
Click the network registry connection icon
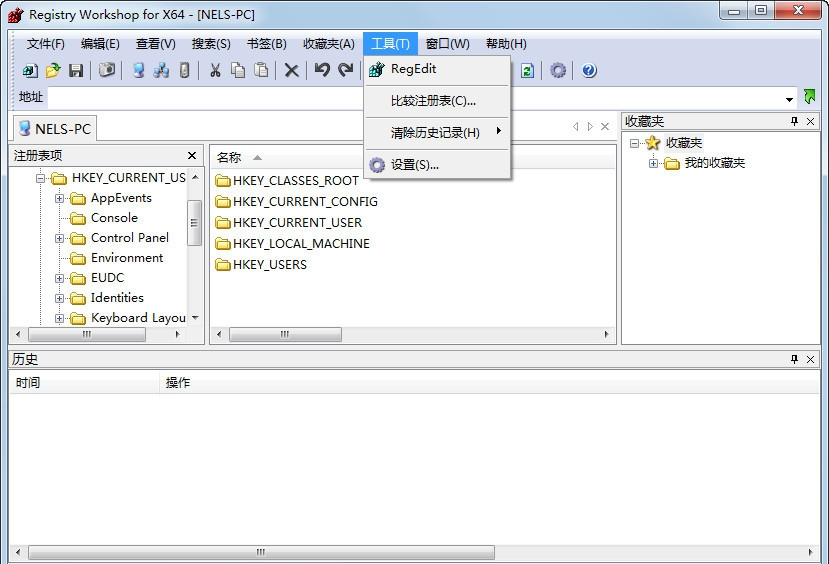click(161, 70)
